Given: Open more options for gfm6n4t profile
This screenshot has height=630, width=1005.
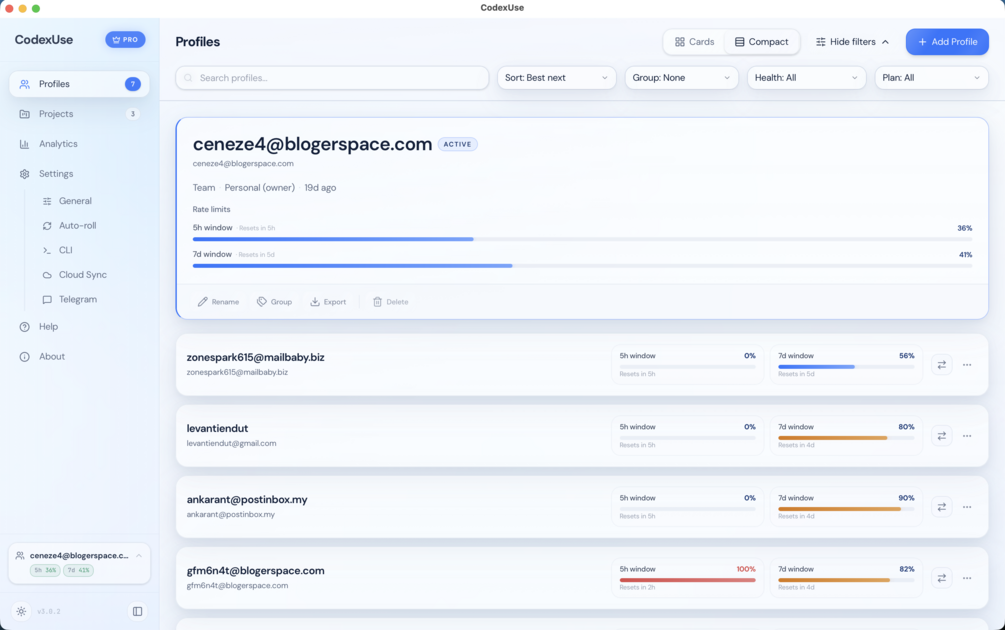Looking at the screenshot, I should point(967,578).
